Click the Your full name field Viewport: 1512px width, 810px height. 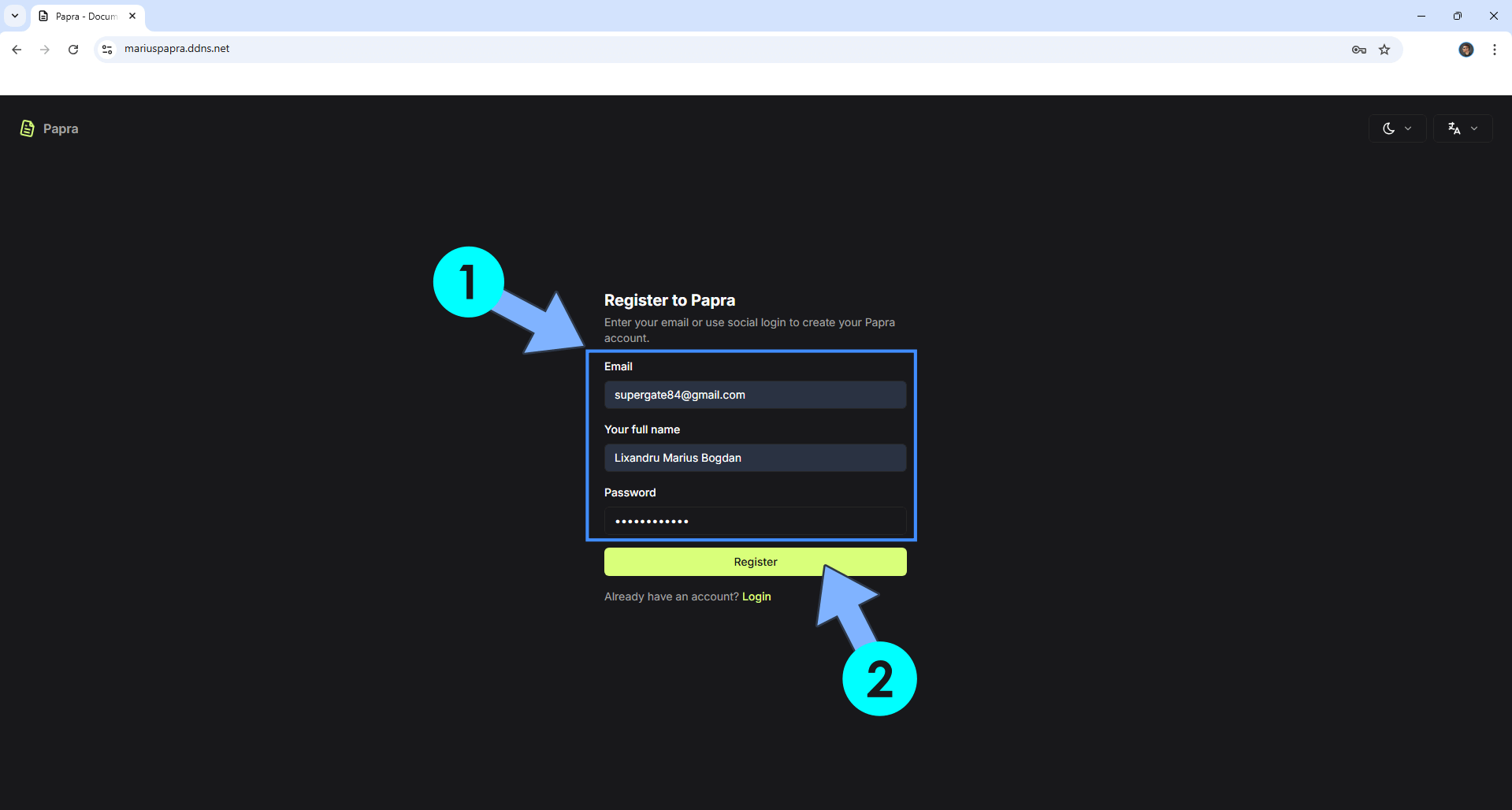click(x=755, y=458)
